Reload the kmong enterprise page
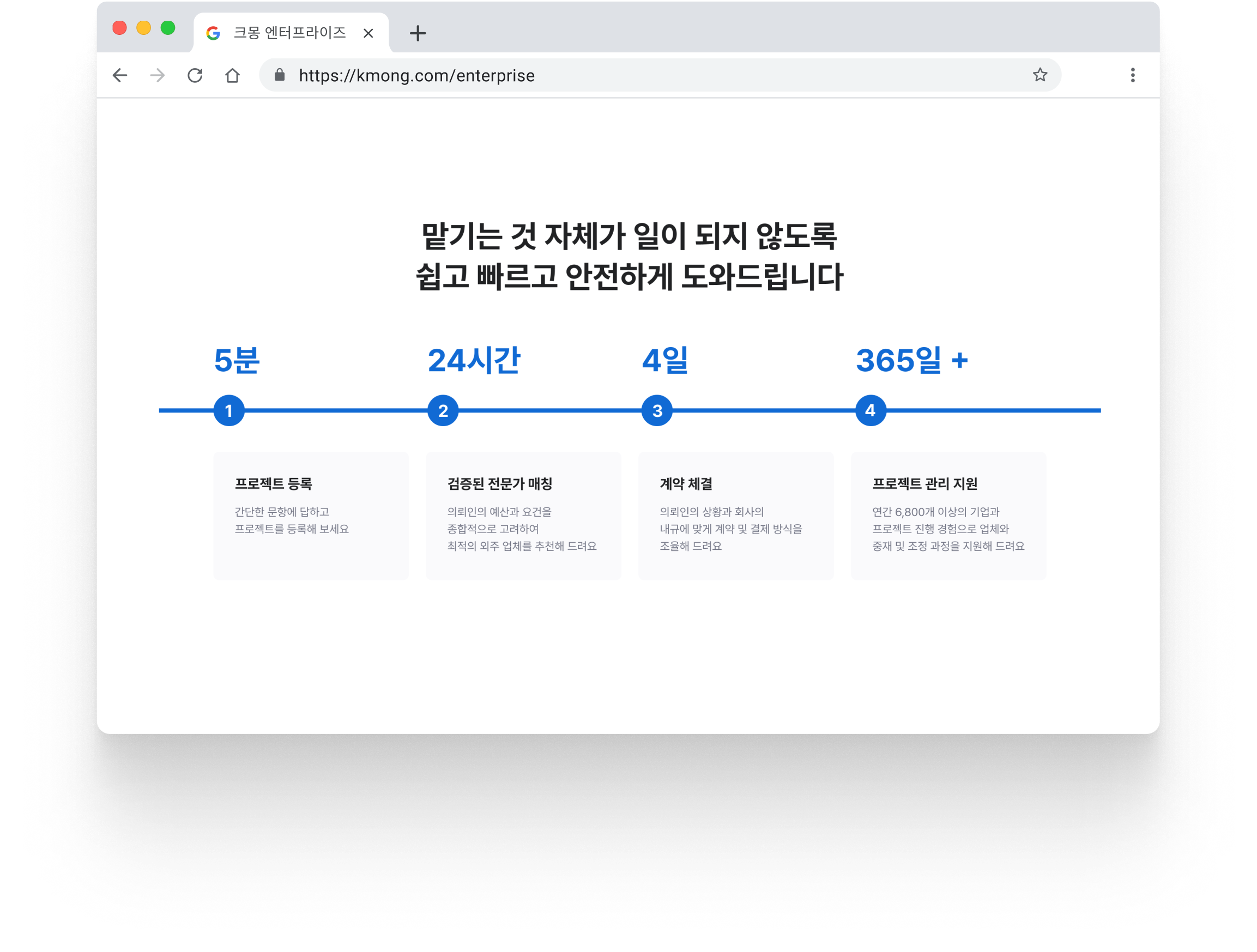This screenshot has width=1257, height=952. (x=195, y=75)
